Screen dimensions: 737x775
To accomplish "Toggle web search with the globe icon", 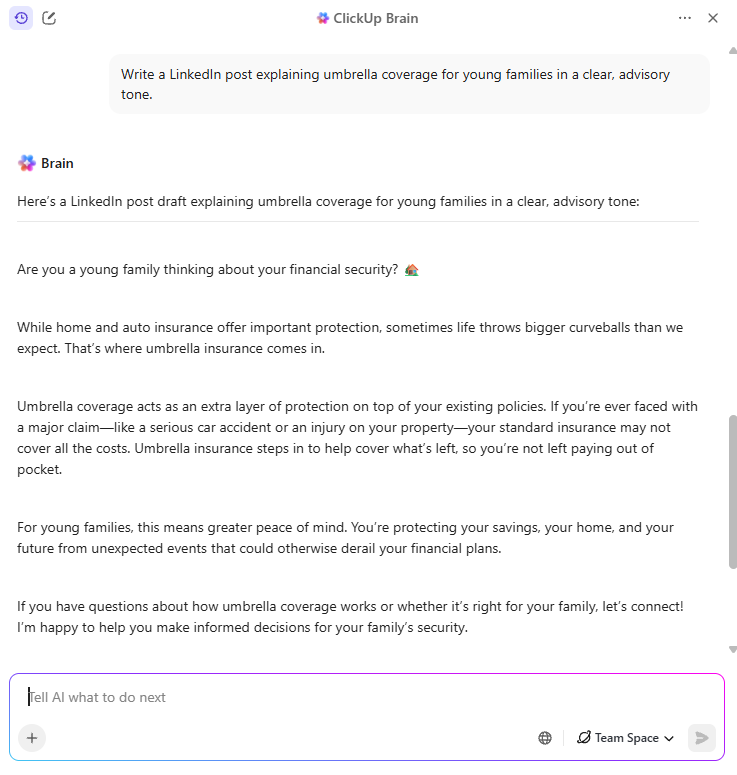I will (x=545, y=738).
